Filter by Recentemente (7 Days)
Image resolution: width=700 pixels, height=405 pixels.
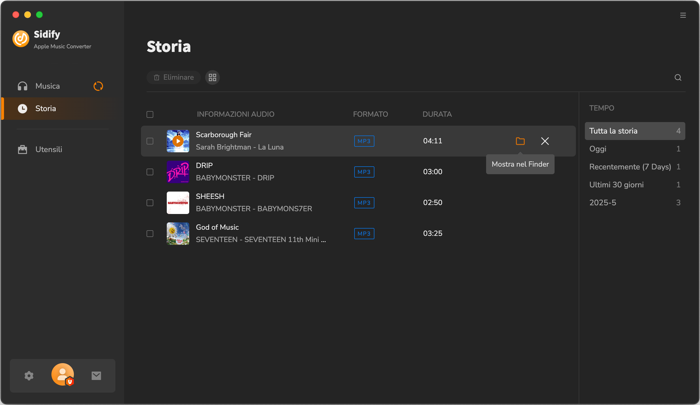pyautogui.click(x=635, y=167)
